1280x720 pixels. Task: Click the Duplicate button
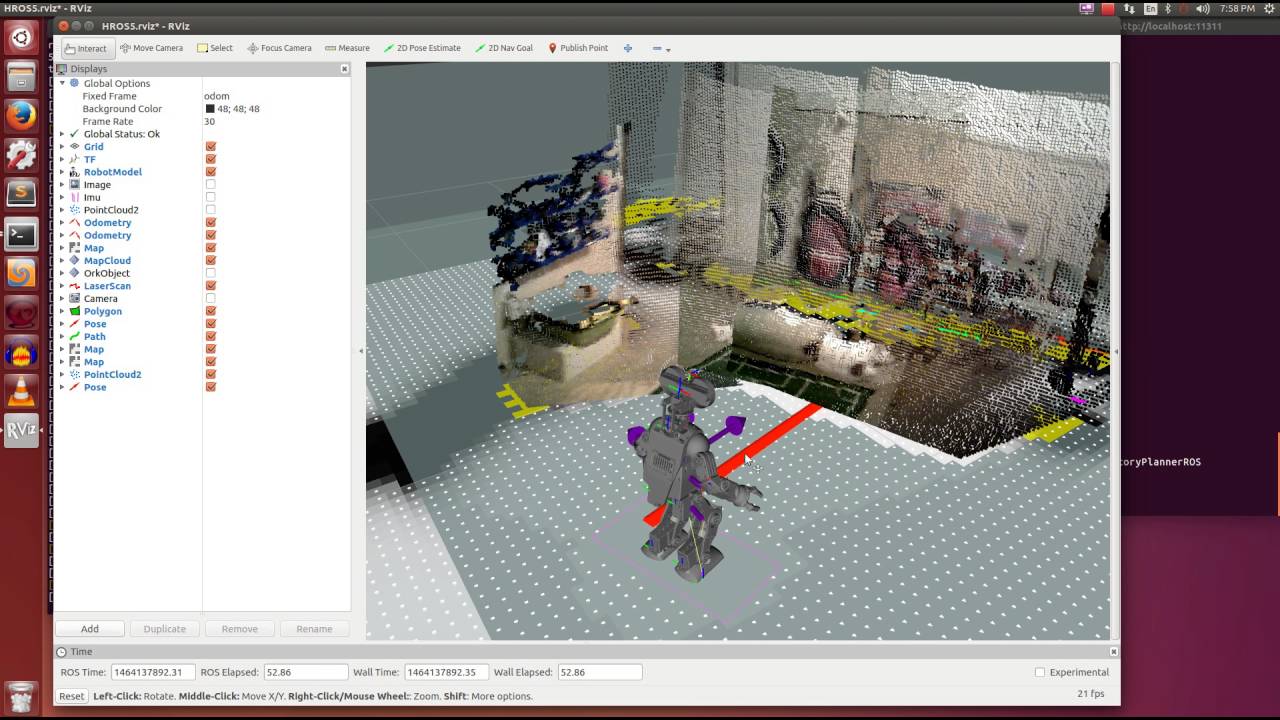tap(165, 629)
